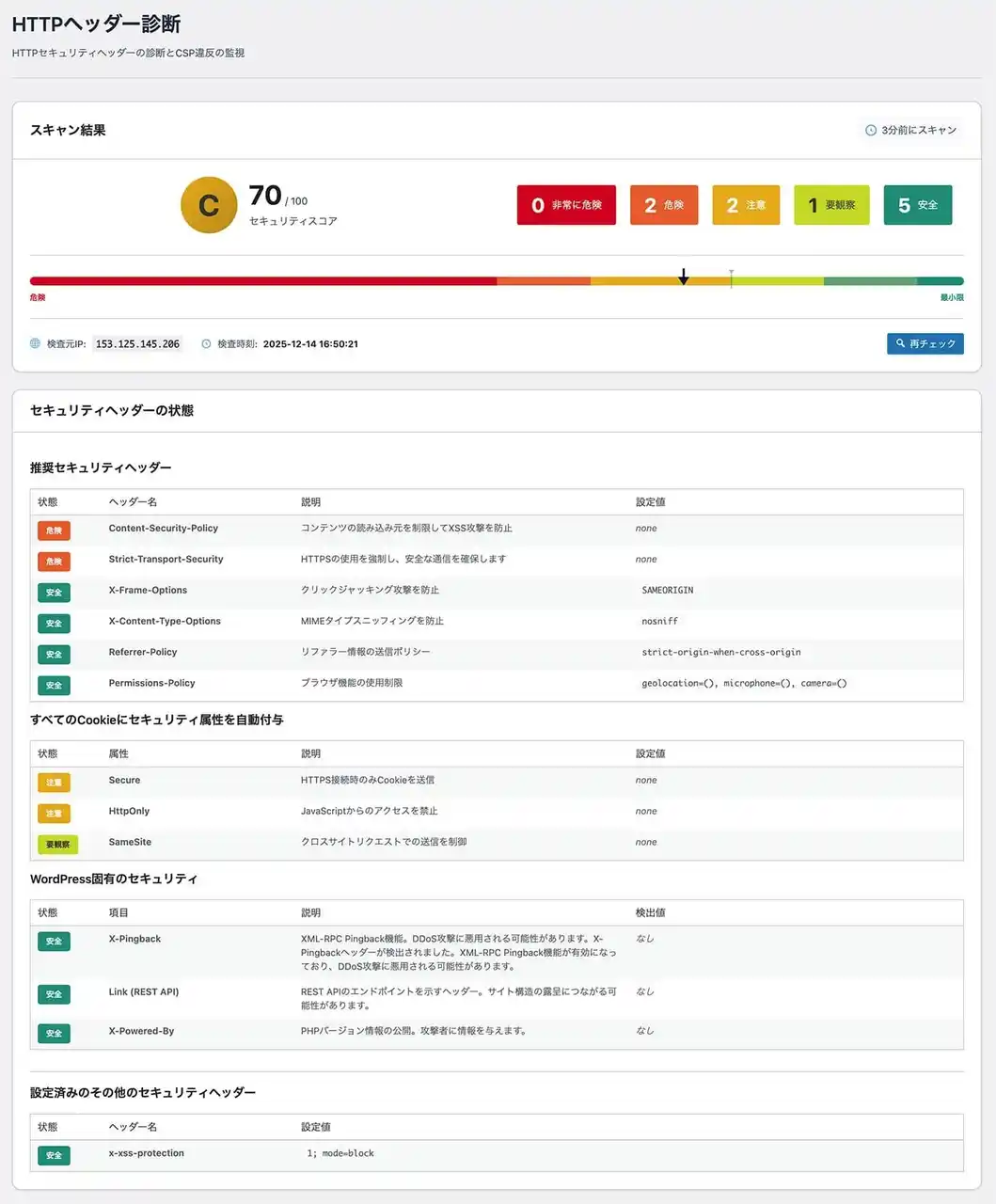Select the lime 要観察 count tile
996x1204 pixels.
click(831, 205)
